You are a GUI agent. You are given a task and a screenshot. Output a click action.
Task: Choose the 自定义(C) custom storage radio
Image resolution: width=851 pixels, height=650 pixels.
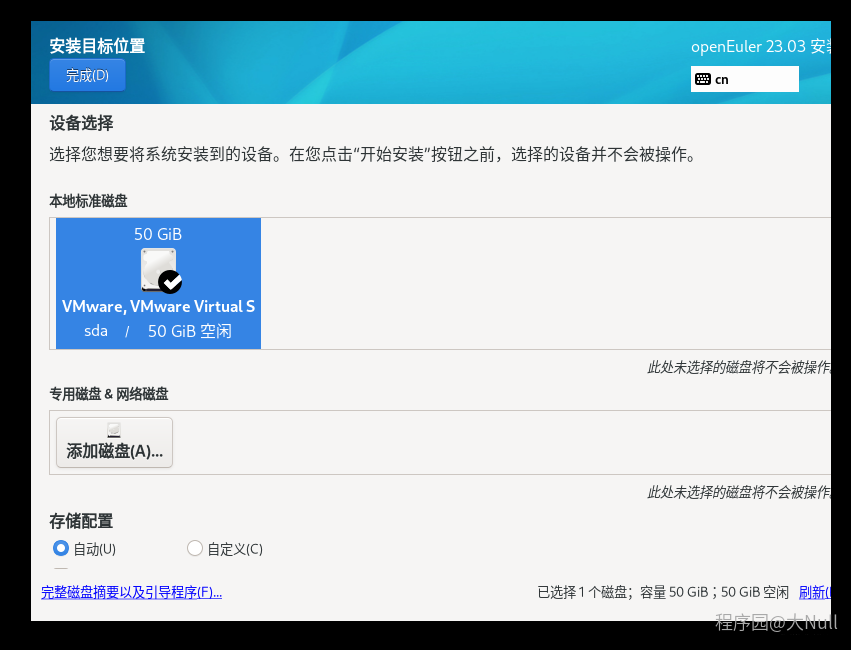tap(195, 548)
